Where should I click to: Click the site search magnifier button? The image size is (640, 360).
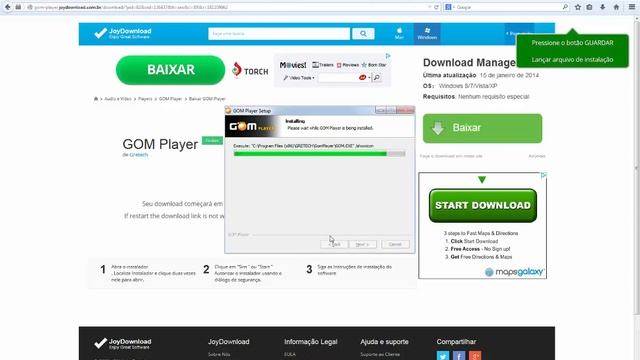[x=363, y=33]
